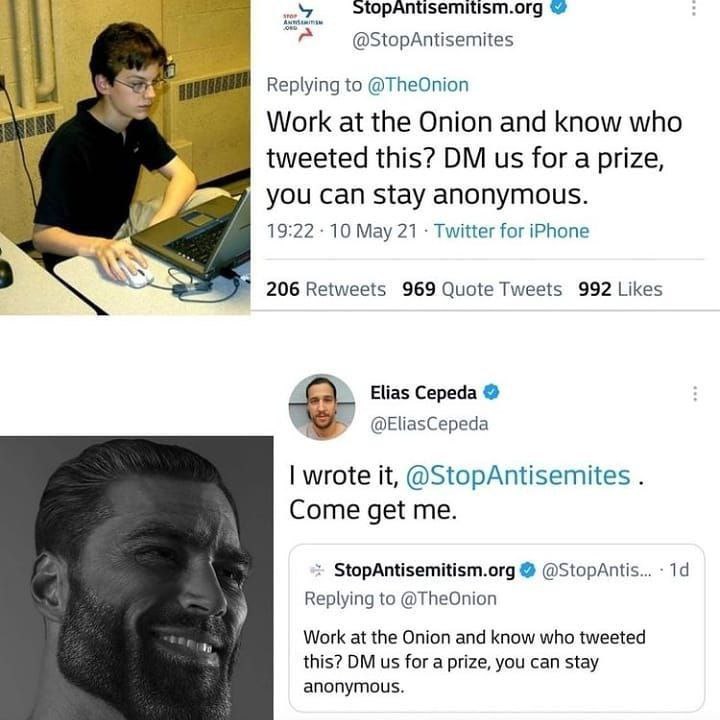Click verified badge next to StopAntisemitism.org name
The image size is (720, 720).
tap(559, 7)
